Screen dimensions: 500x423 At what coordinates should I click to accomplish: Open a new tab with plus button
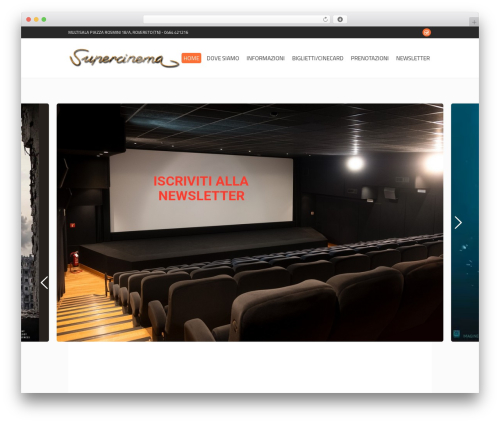474,22
